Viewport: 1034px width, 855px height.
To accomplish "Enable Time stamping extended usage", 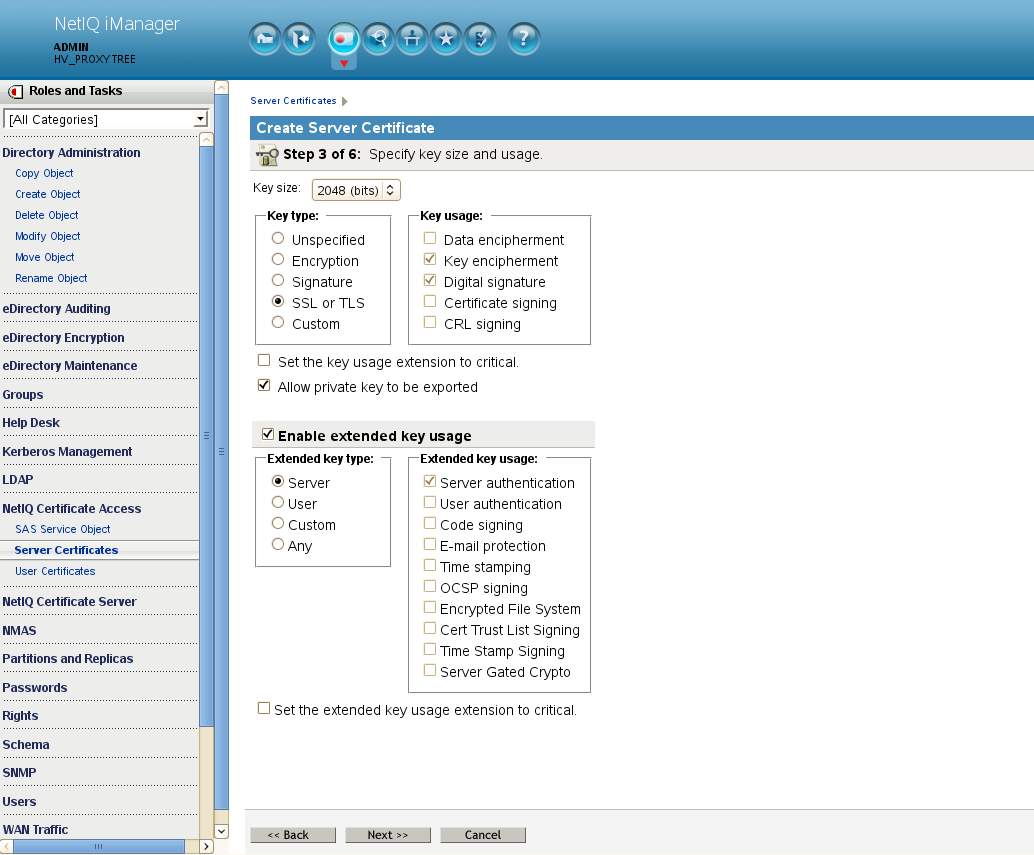I will [430, 566].
